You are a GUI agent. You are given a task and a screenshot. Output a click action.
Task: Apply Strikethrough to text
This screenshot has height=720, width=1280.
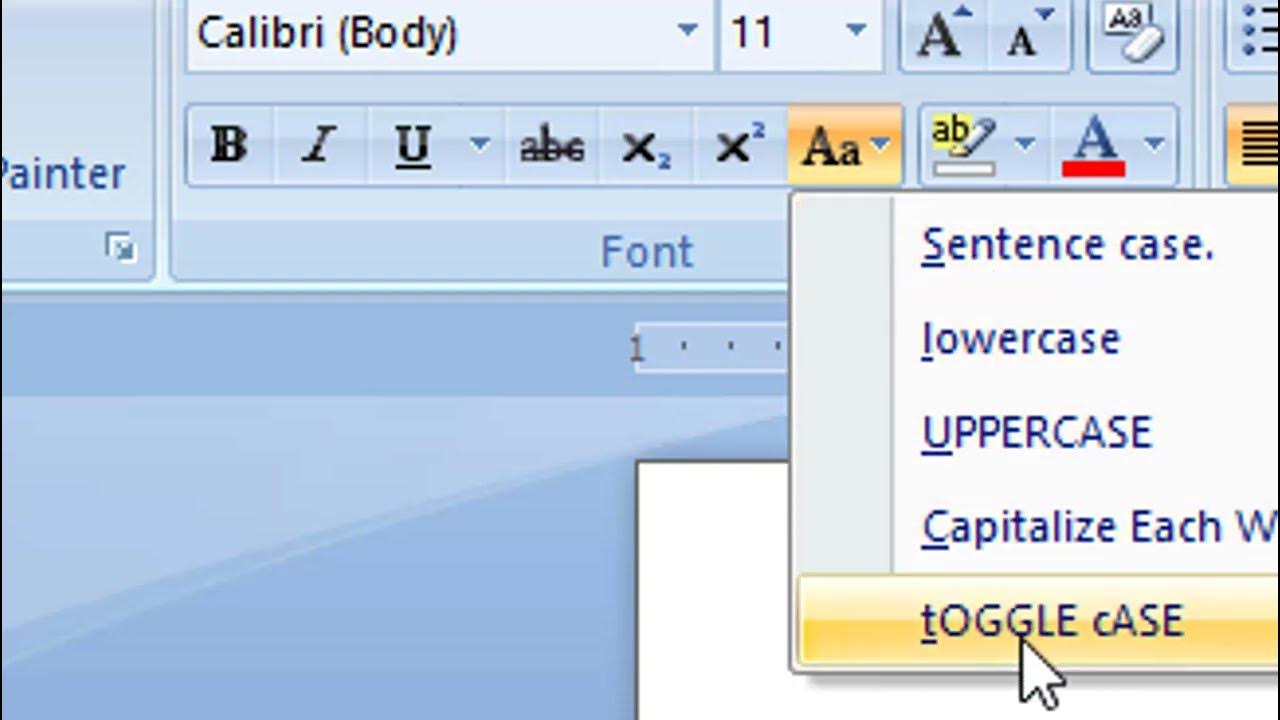[x=551, y=147]
